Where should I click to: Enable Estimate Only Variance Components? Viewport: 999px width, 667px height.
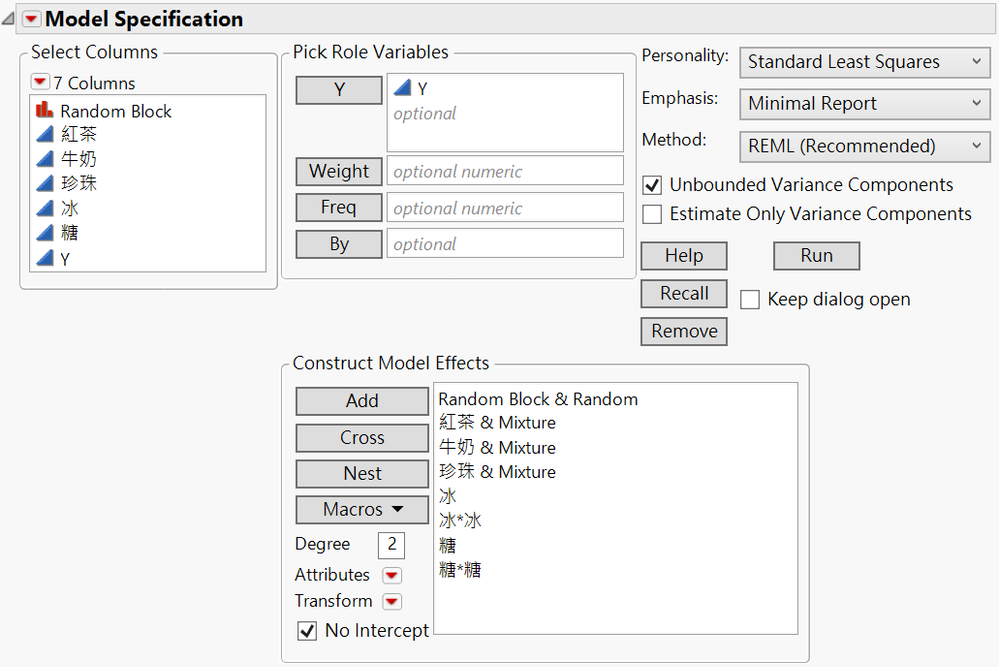[652, 214]
